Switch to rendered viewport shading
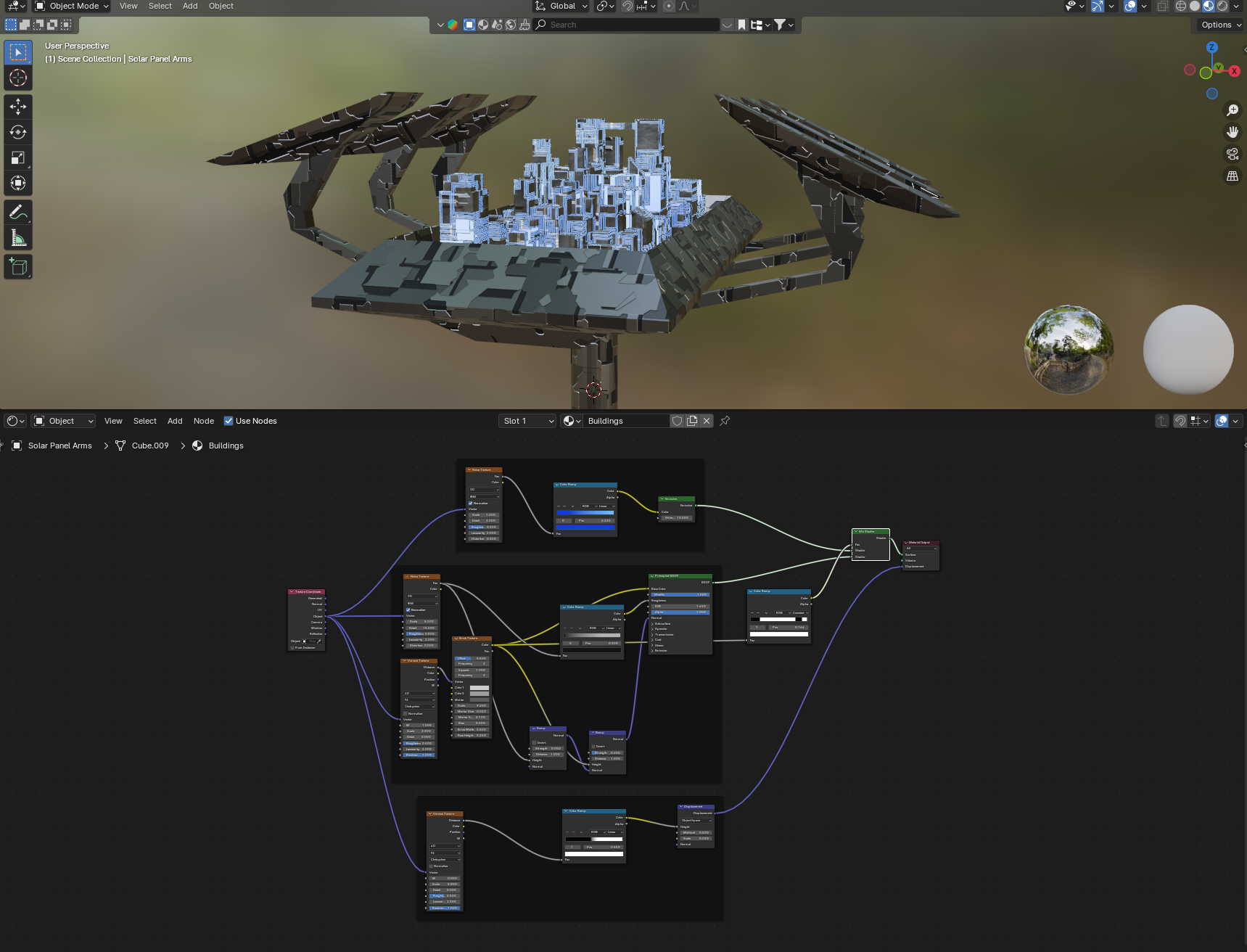This screenshot has height=952, width=1247. pyautogui.click(x=1222, y=6)
